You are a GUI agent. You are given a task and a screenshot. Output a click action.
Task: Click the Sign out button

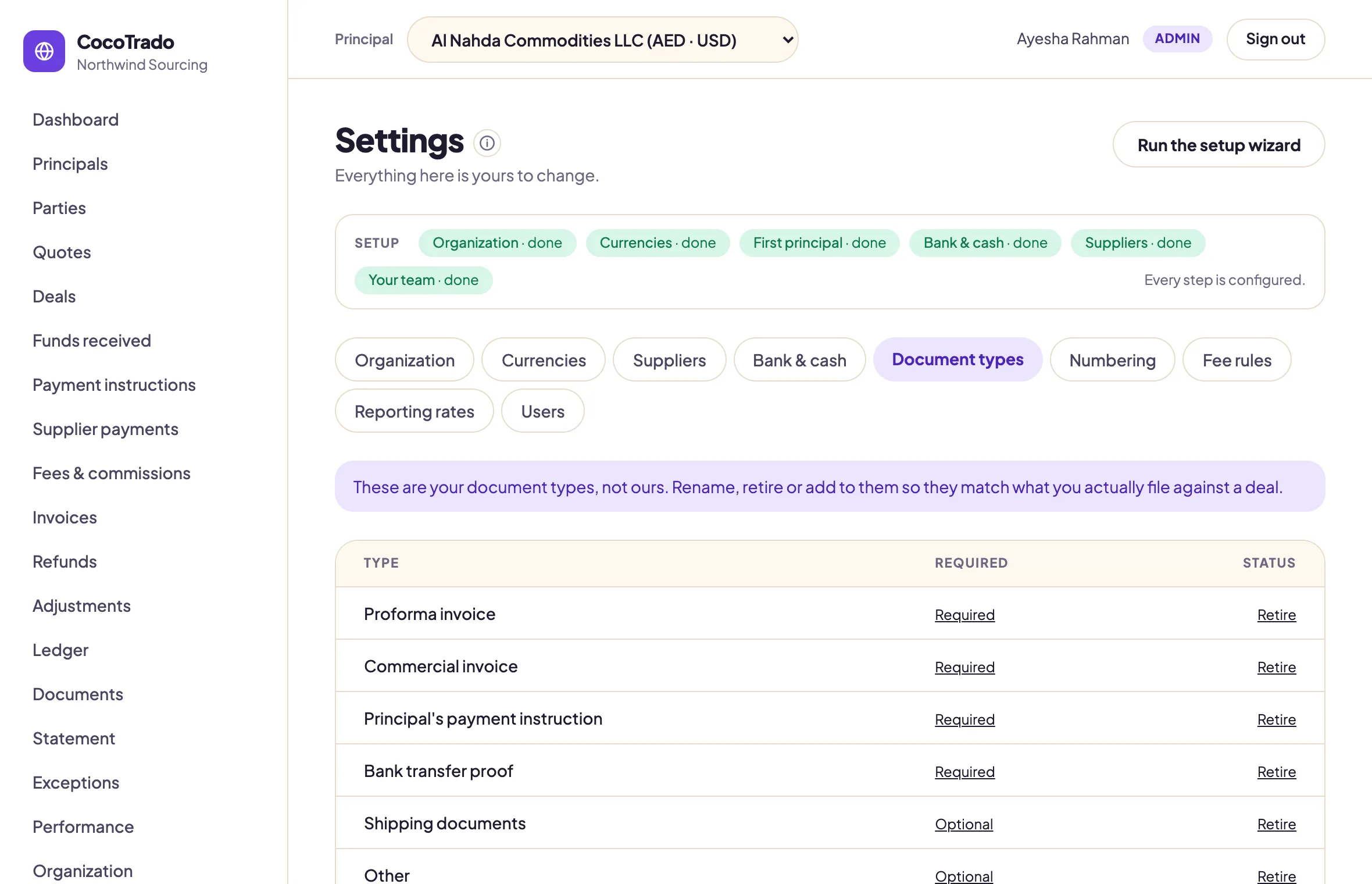click(1275, 39)
